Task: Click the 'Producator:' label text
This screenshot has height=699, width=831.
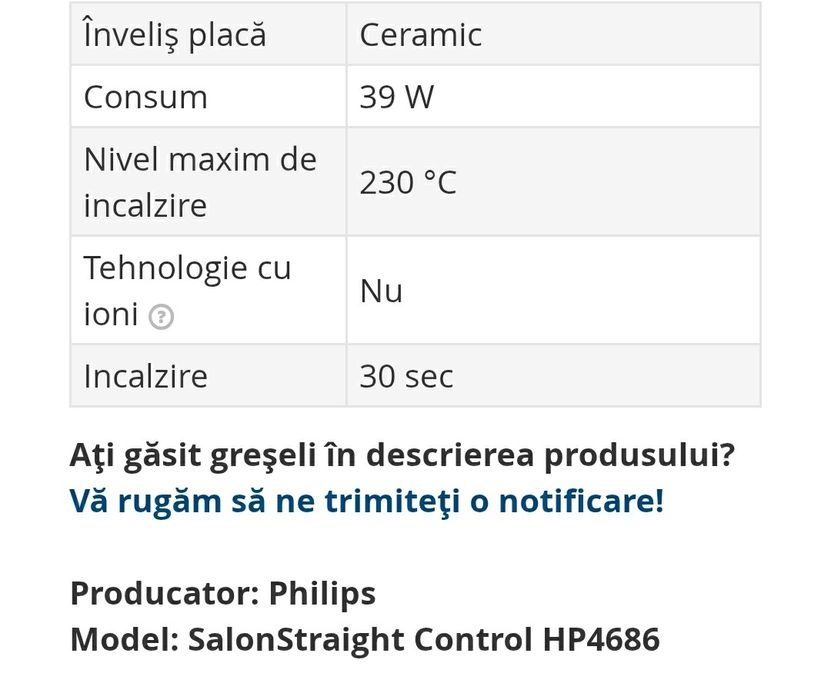Action: [x=164, y=593]
